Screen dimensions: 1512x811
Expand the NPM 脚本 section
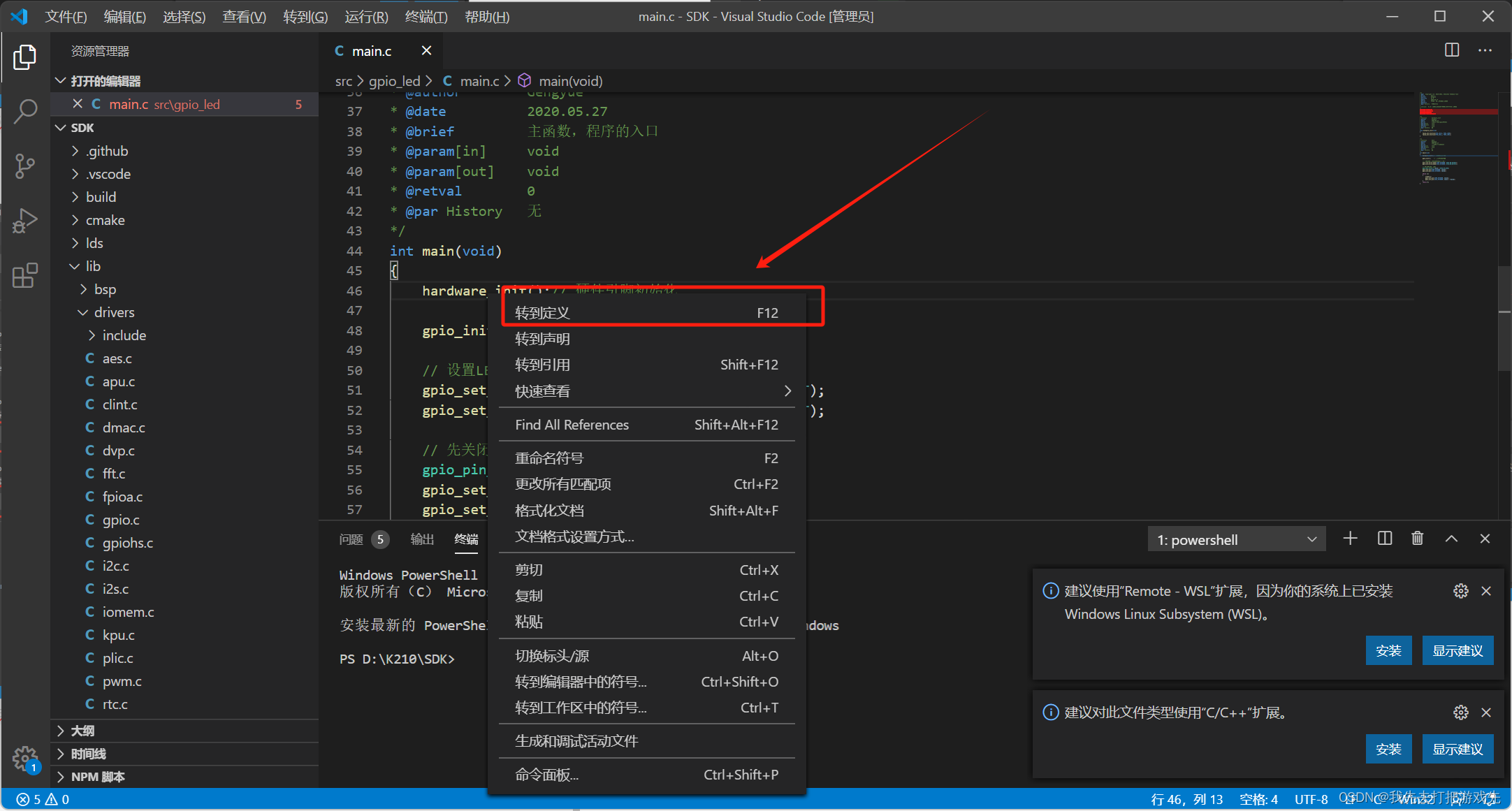coord(184,777)
